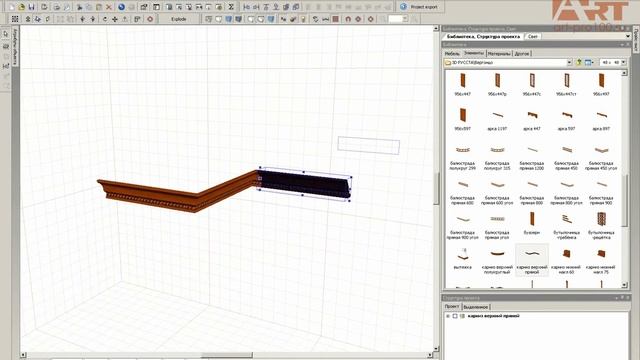This screenshot has width=640, height=360.
Task: Toggle checkbox for карниз верхний прямой
Action: click(455, 316)
